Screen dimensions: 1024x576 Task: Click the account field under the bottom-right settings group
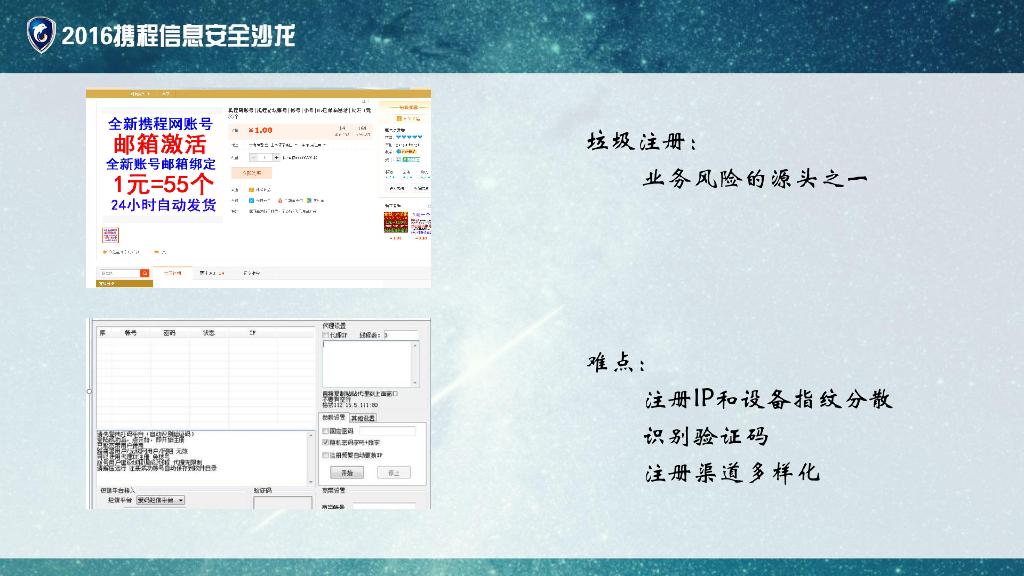(384, 506)
